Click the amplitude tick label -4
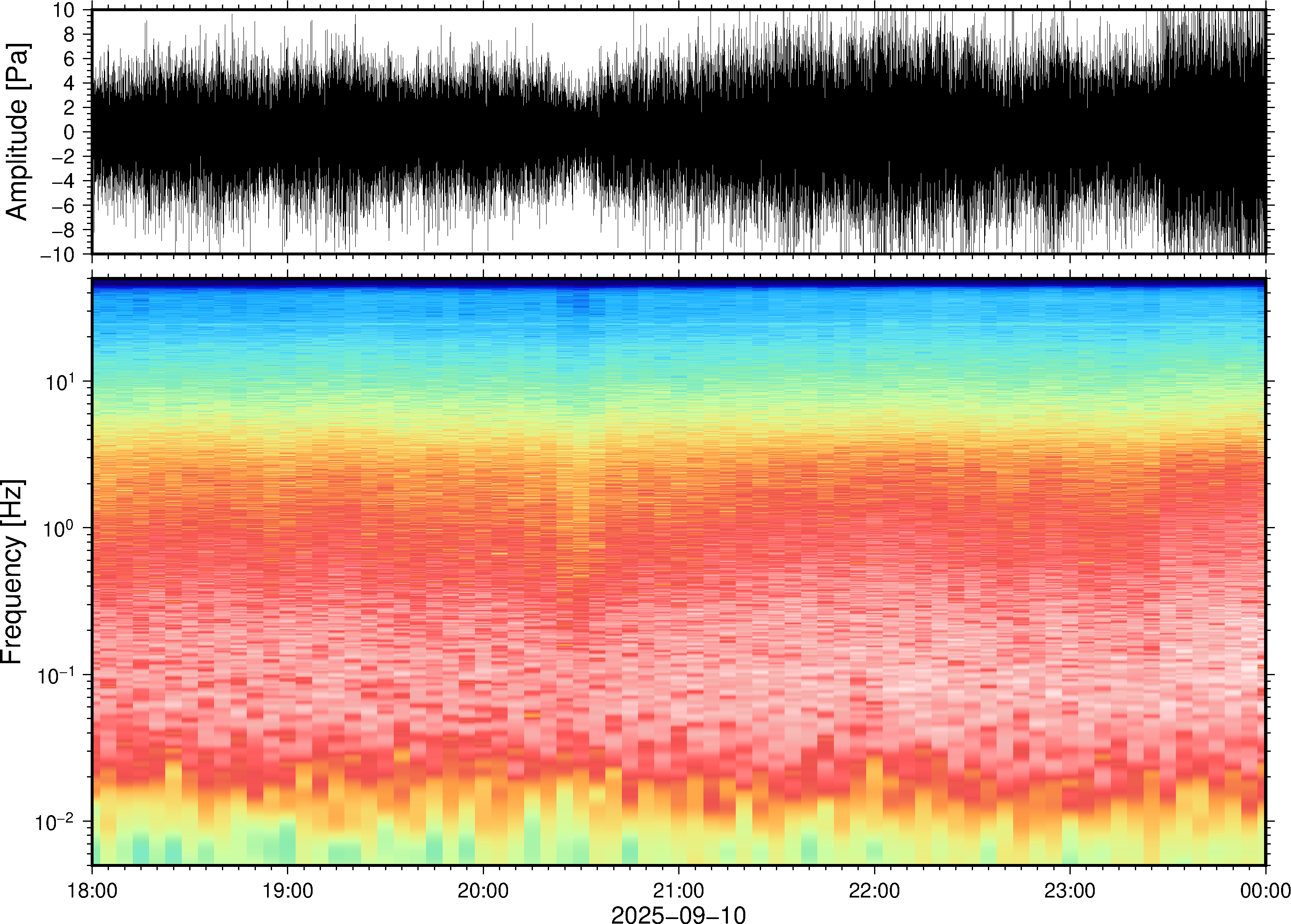 (x=63, y=181)
